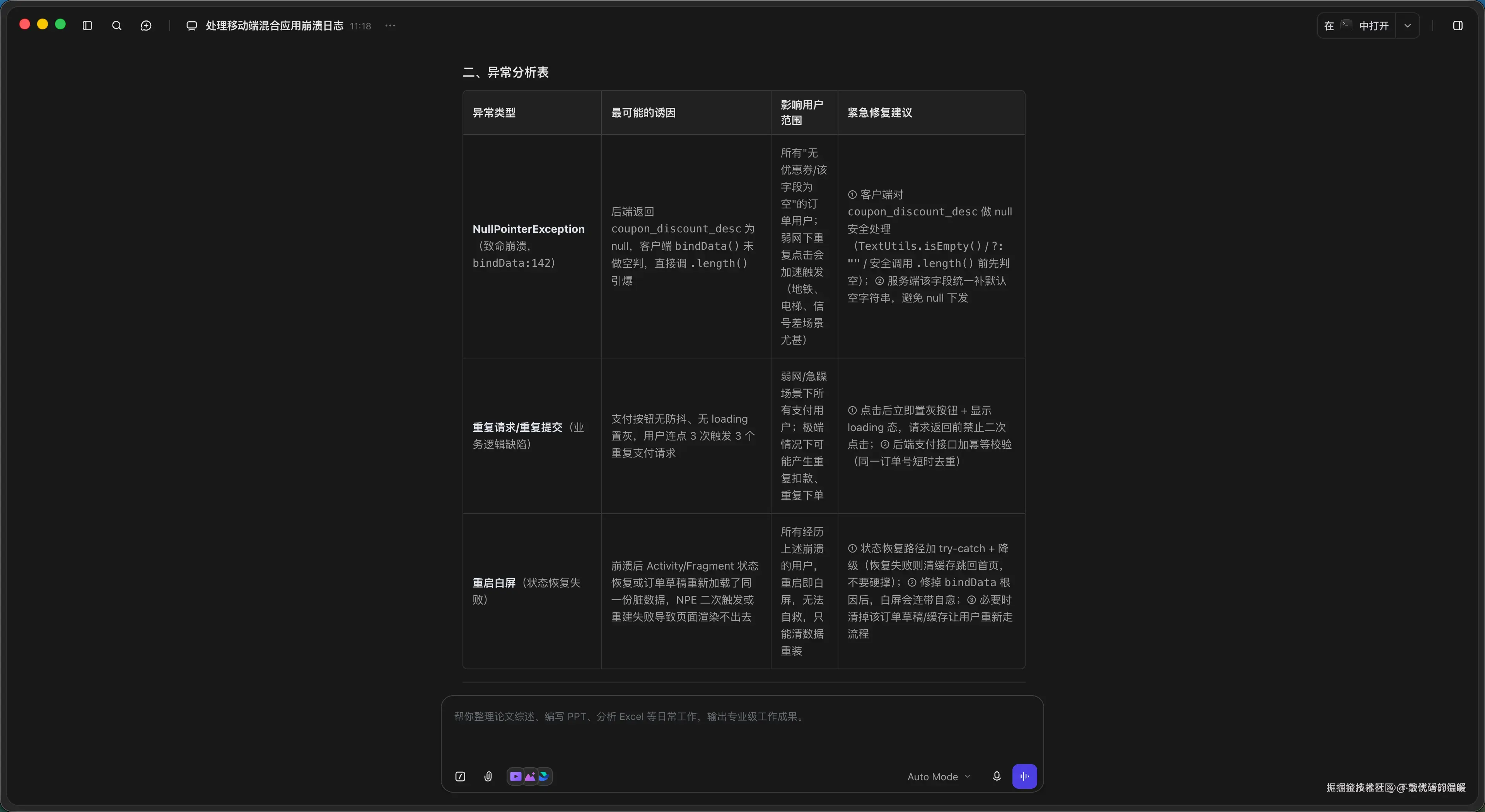
Task: Select the image generation mountain icon
Action: [530, 776]
